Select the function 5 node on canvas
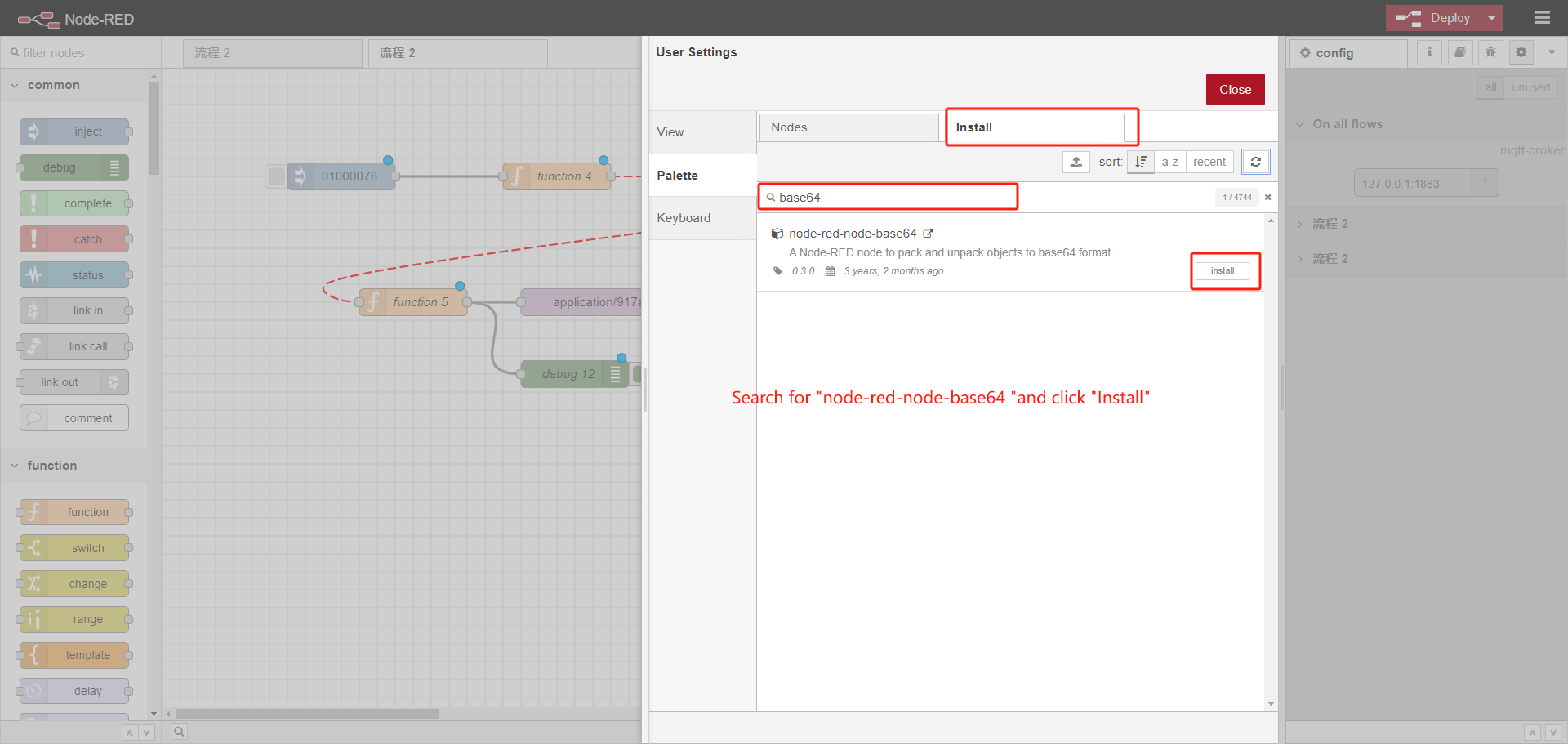The image size is (1568, 744). [413, 302]
